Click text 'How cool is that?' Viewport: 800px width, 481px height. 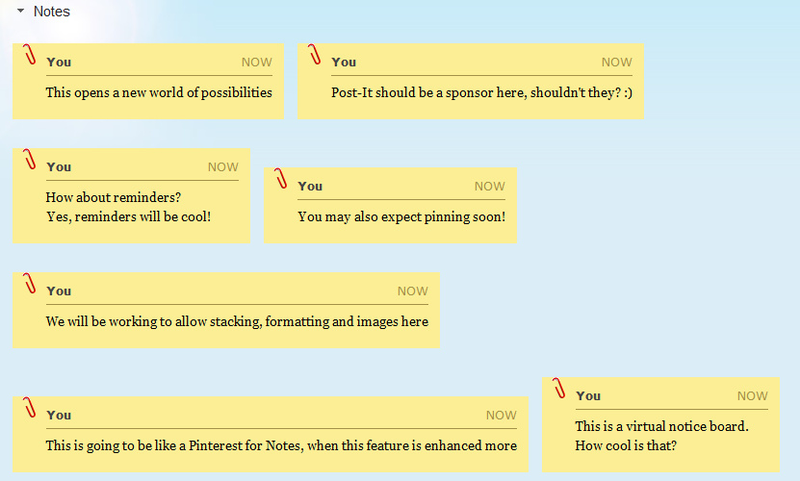[626, 445]
